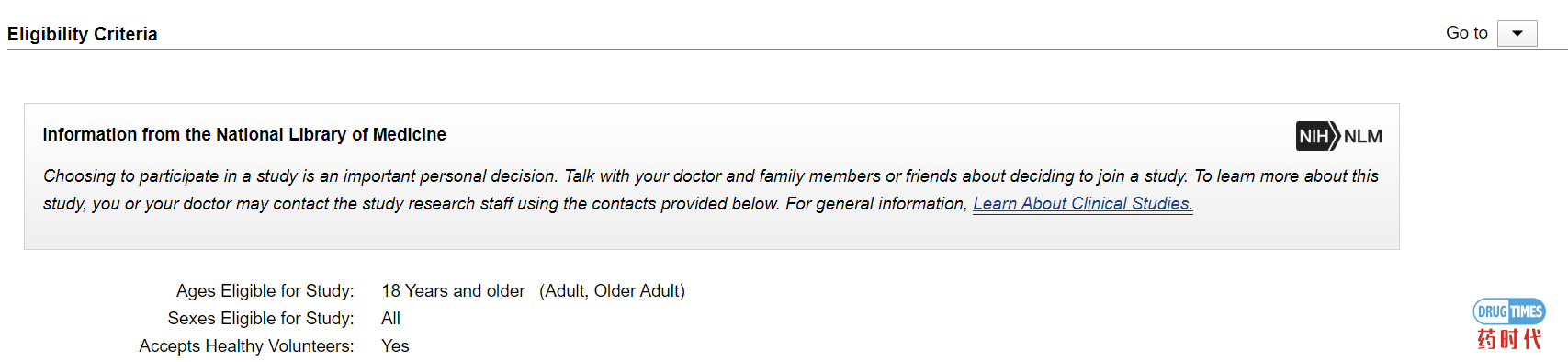Screen dimensions: 1568x362
Task: Click the 18 Years and older value
Action: [454, 291]
